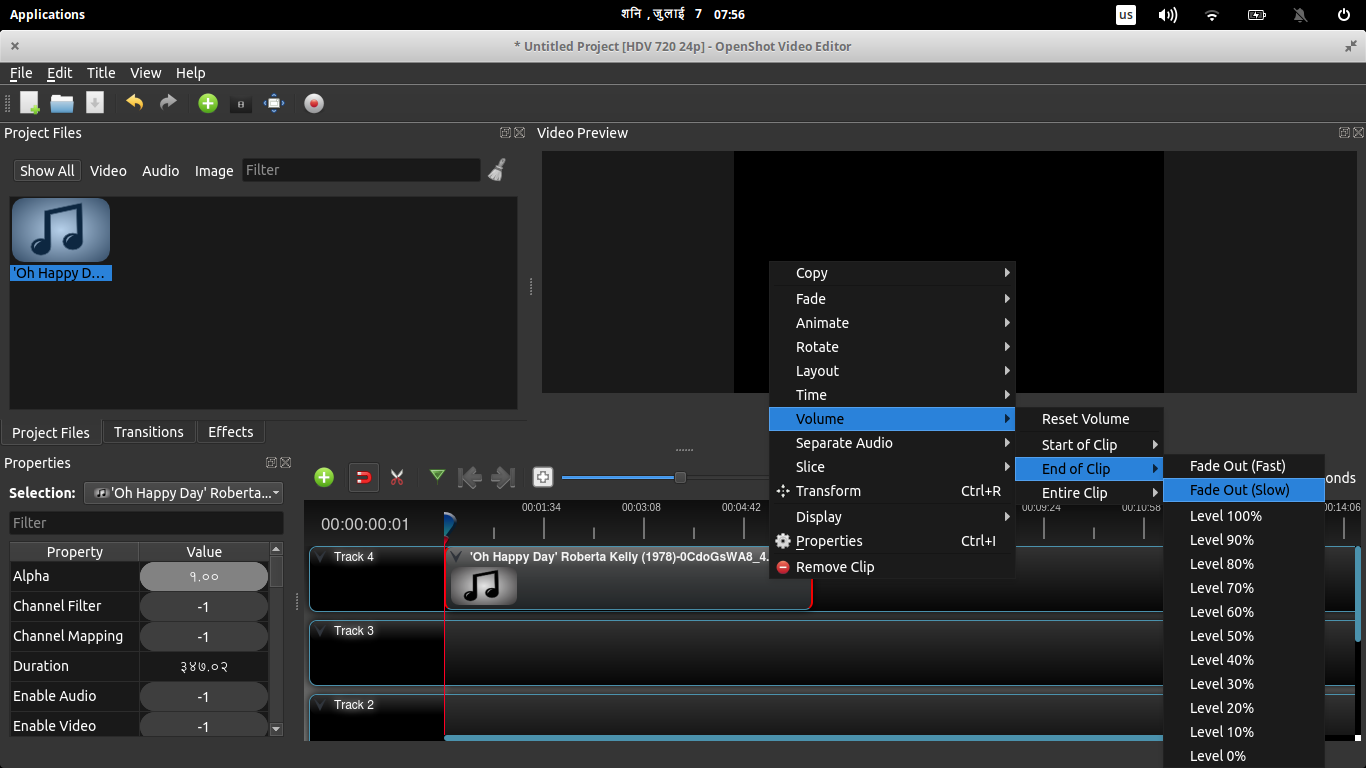The width and height of the screenshot is (1366, 768).
Task: Open the system volume indicator
Action: point(1168,15)
